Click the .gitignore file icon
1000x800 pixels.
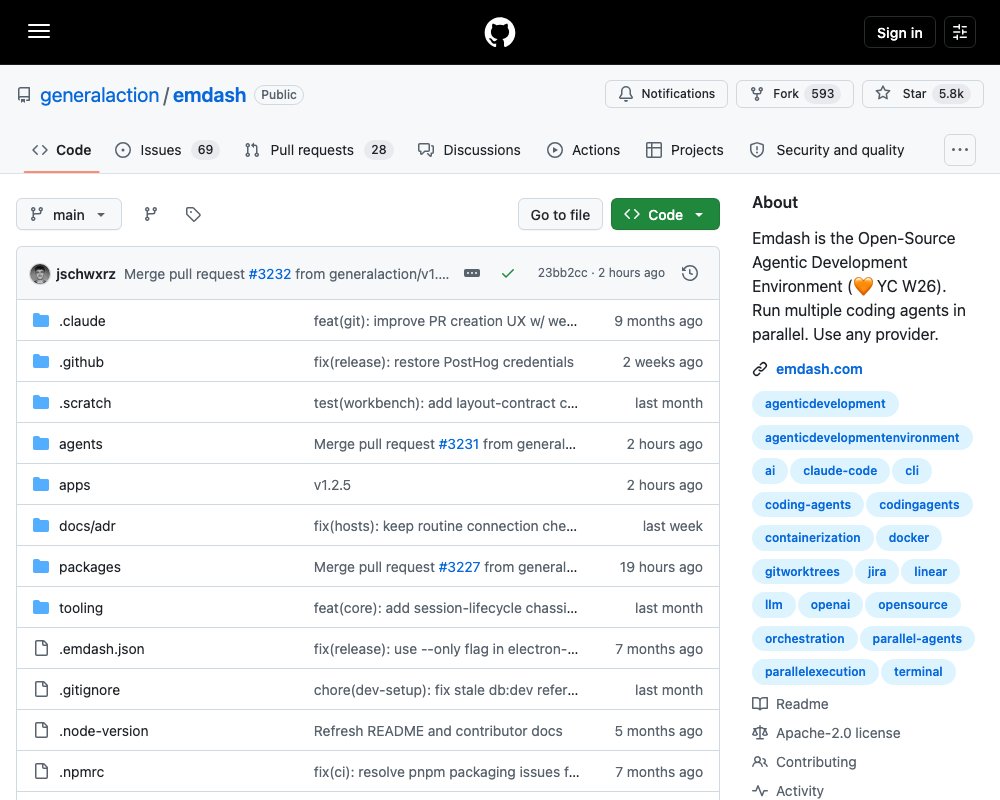(41, 689)
